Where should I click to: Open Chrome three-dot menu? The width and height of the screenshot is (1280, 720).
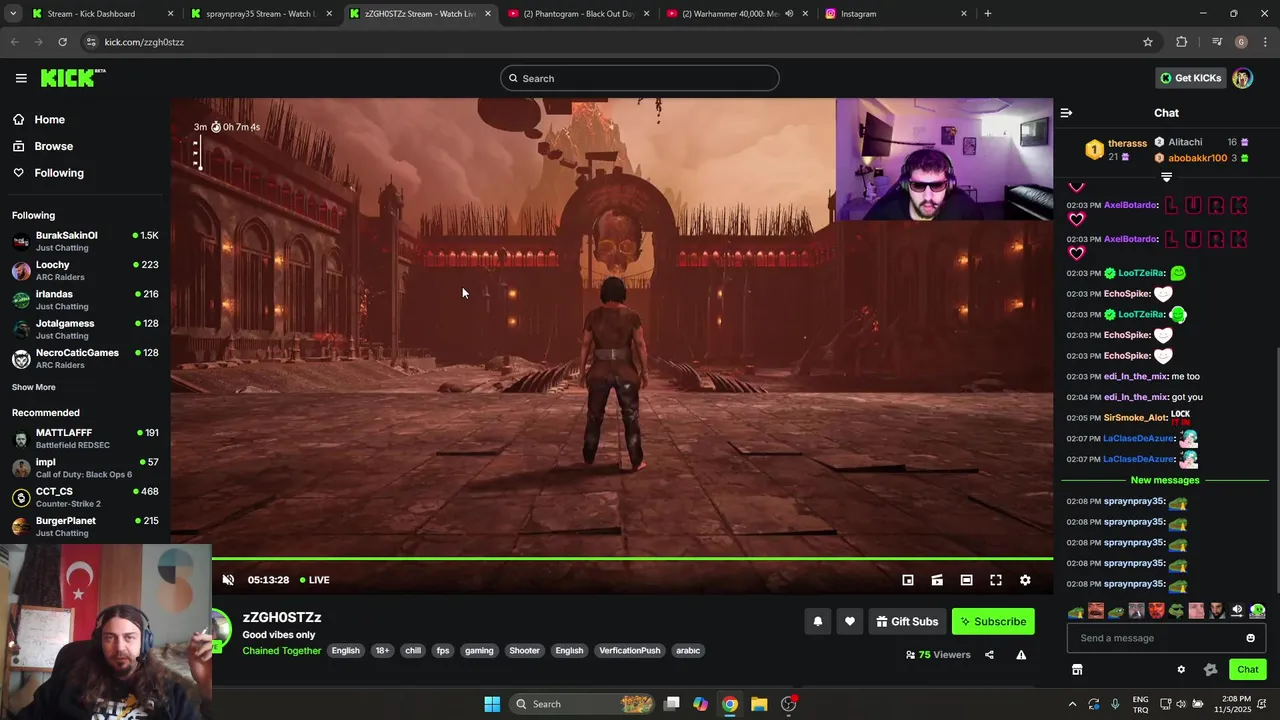1266,42
